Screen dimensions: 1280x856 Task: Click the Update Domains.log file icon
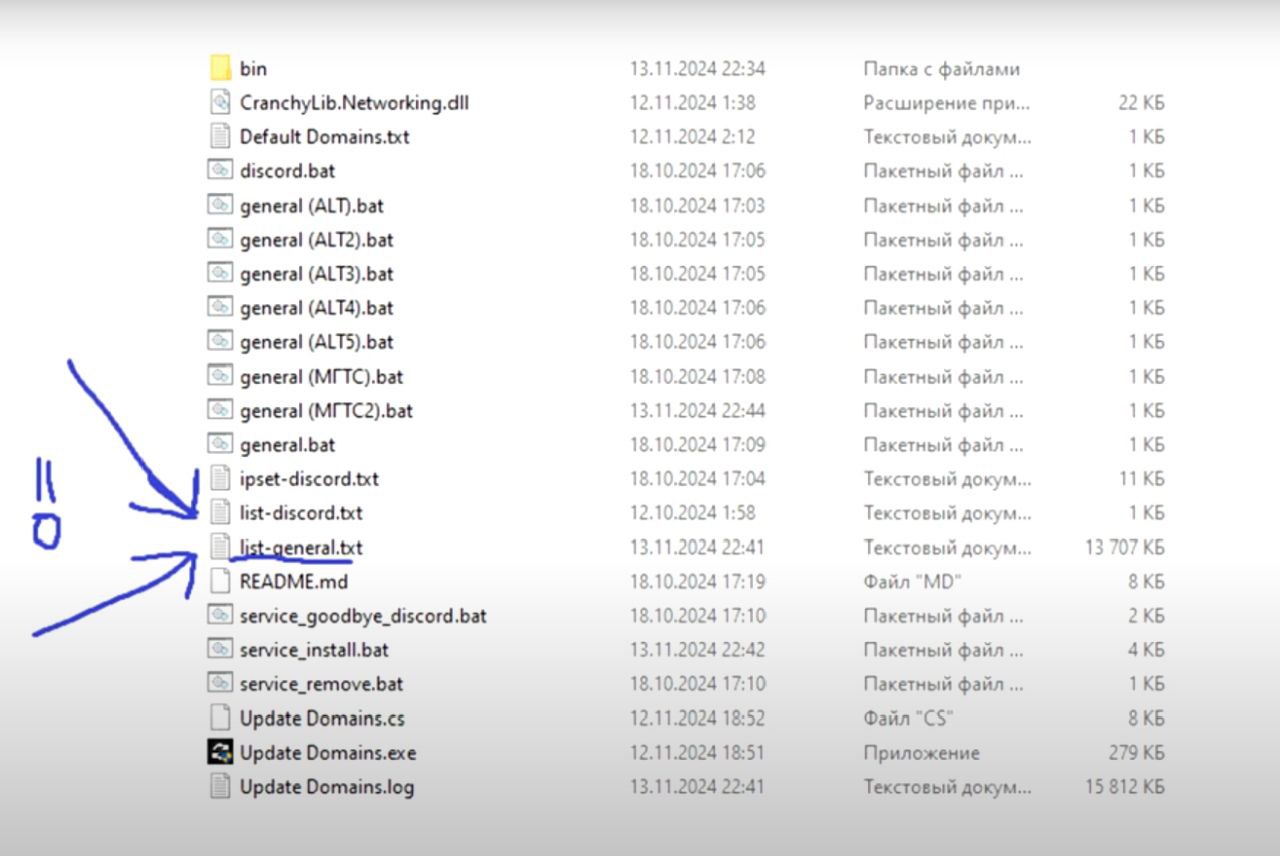[x=220, y=786]
